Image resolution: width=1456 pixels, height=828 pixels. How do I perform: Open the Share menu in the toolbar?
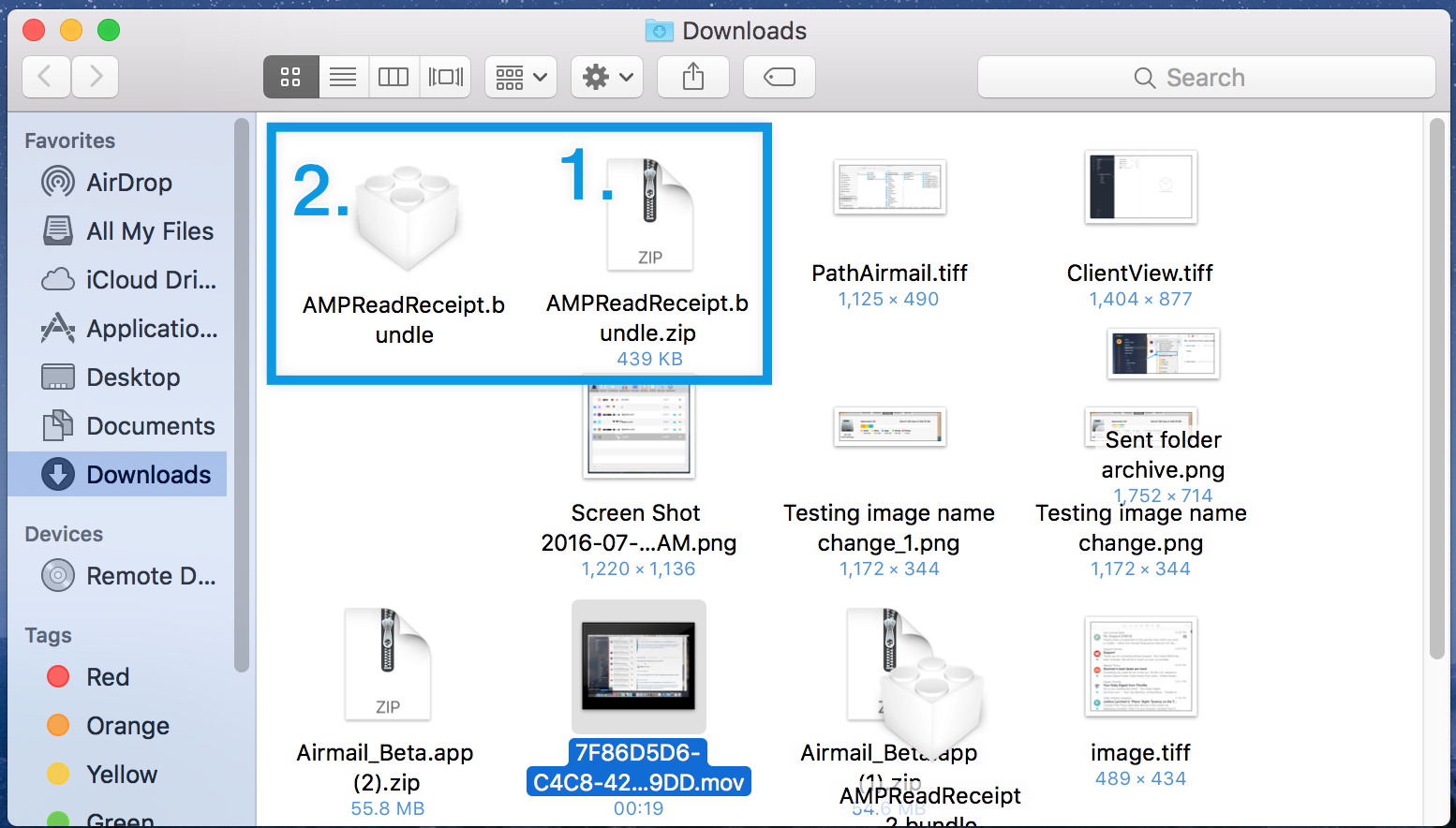point(692,77)
